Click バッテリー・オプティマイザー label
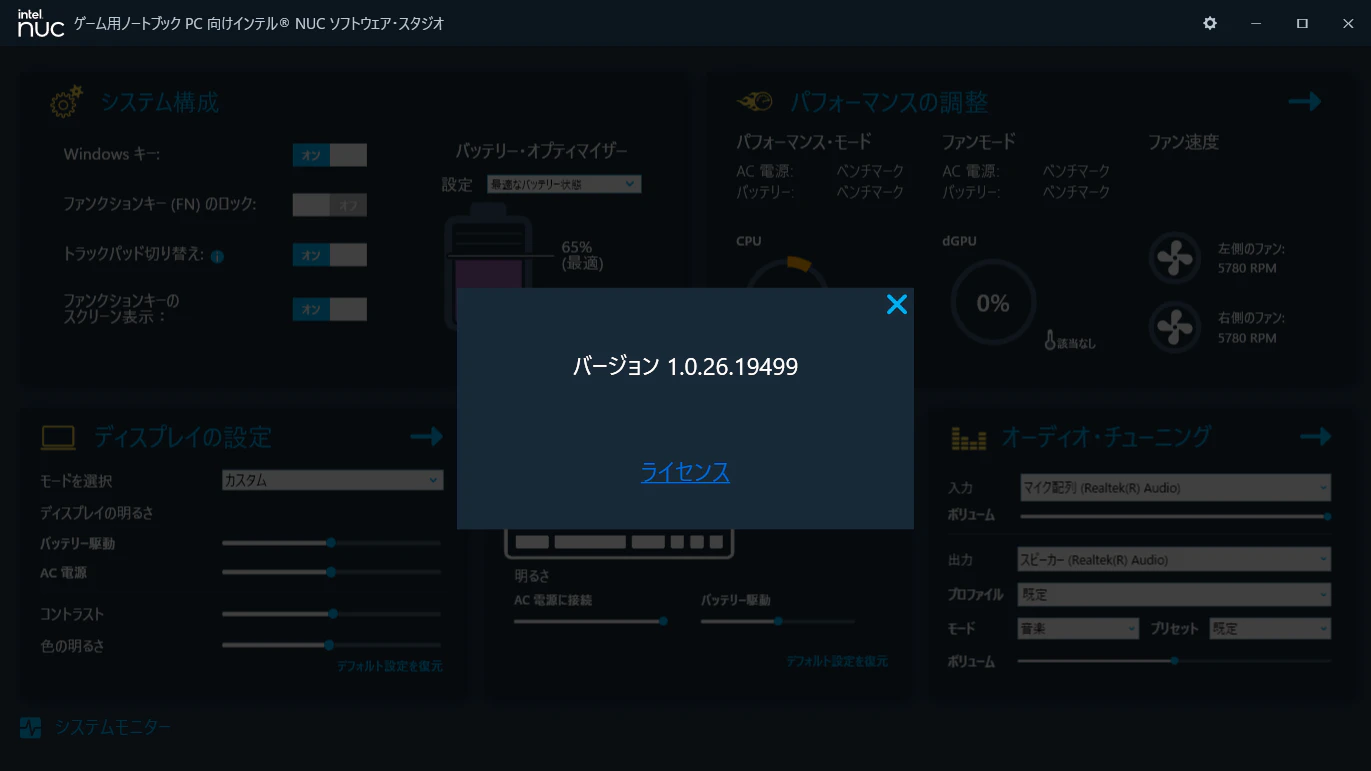The width and height of the screenshot is (1371, 771). point(542,151)
